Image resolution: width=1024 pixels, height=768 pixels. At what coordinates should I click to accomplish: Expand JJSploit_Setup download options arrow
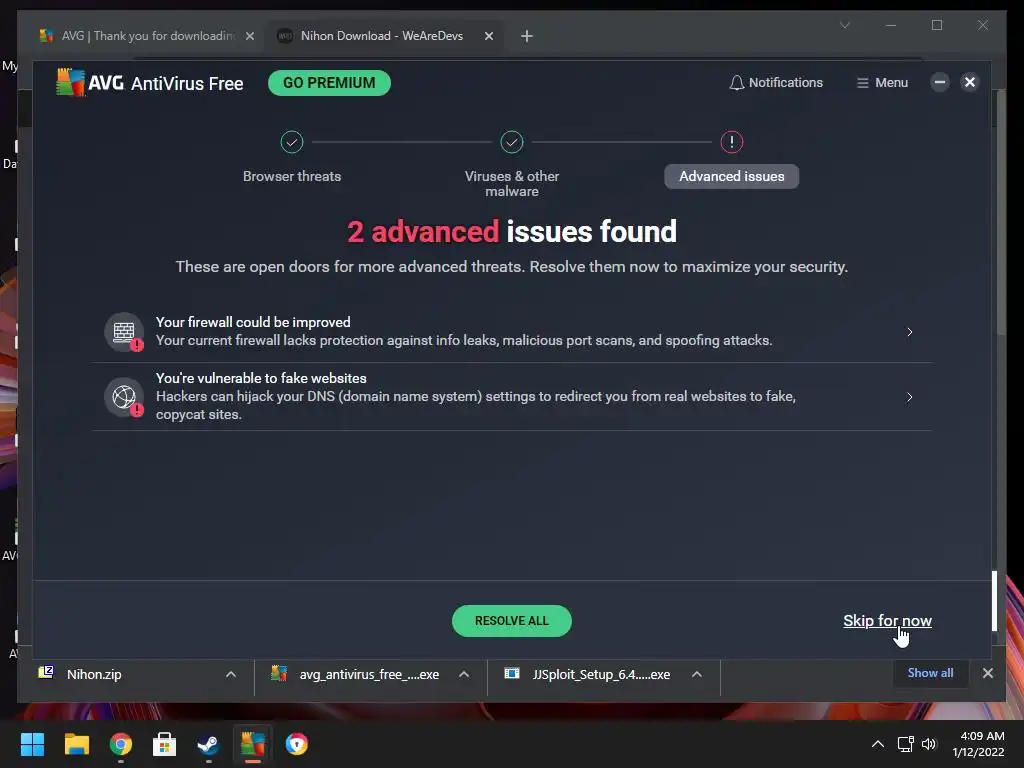[x=697, y=675]
